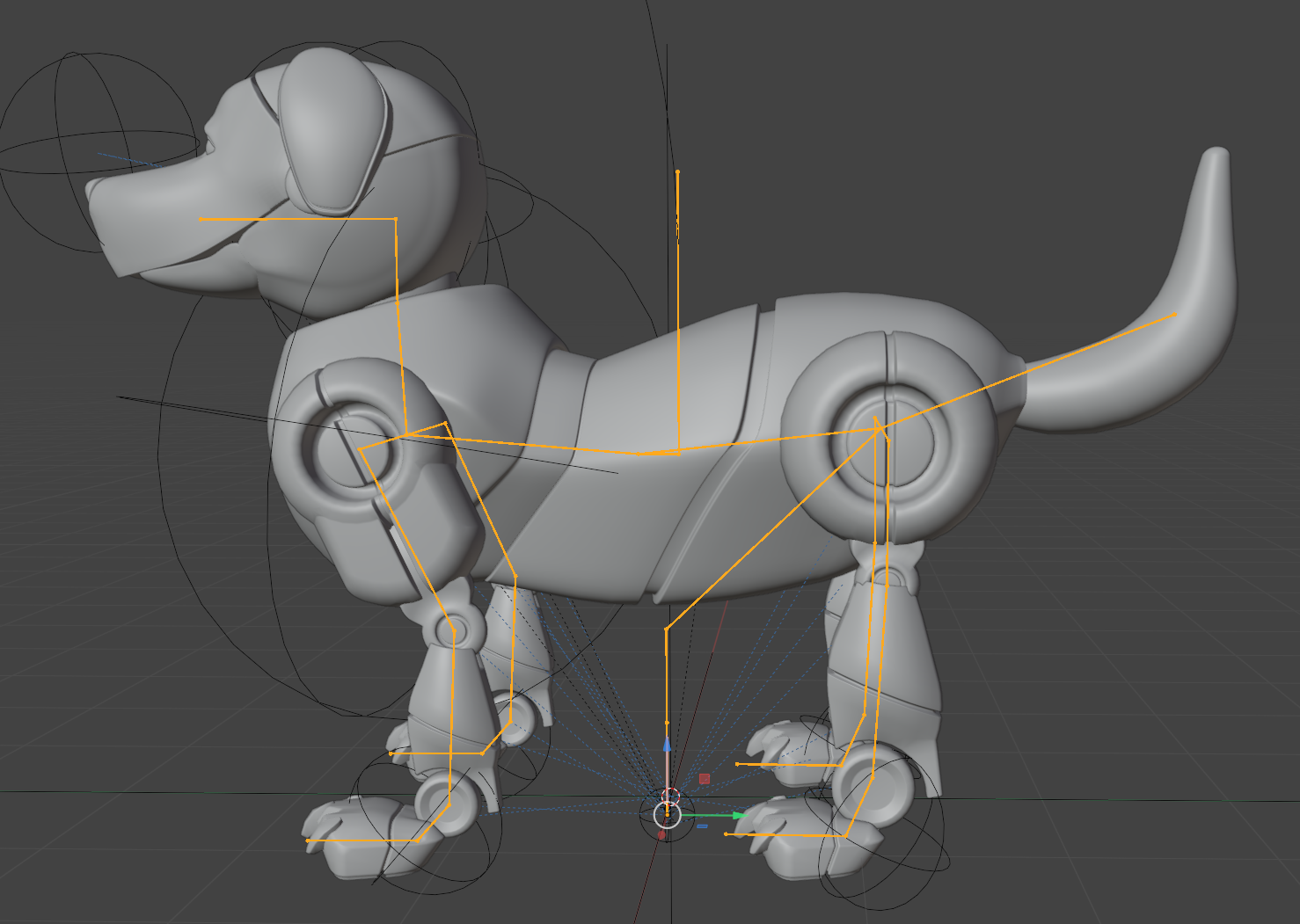Select the front spine bone in the chest
This screenshot has width=1300, height=924.
tap(521, 444)
